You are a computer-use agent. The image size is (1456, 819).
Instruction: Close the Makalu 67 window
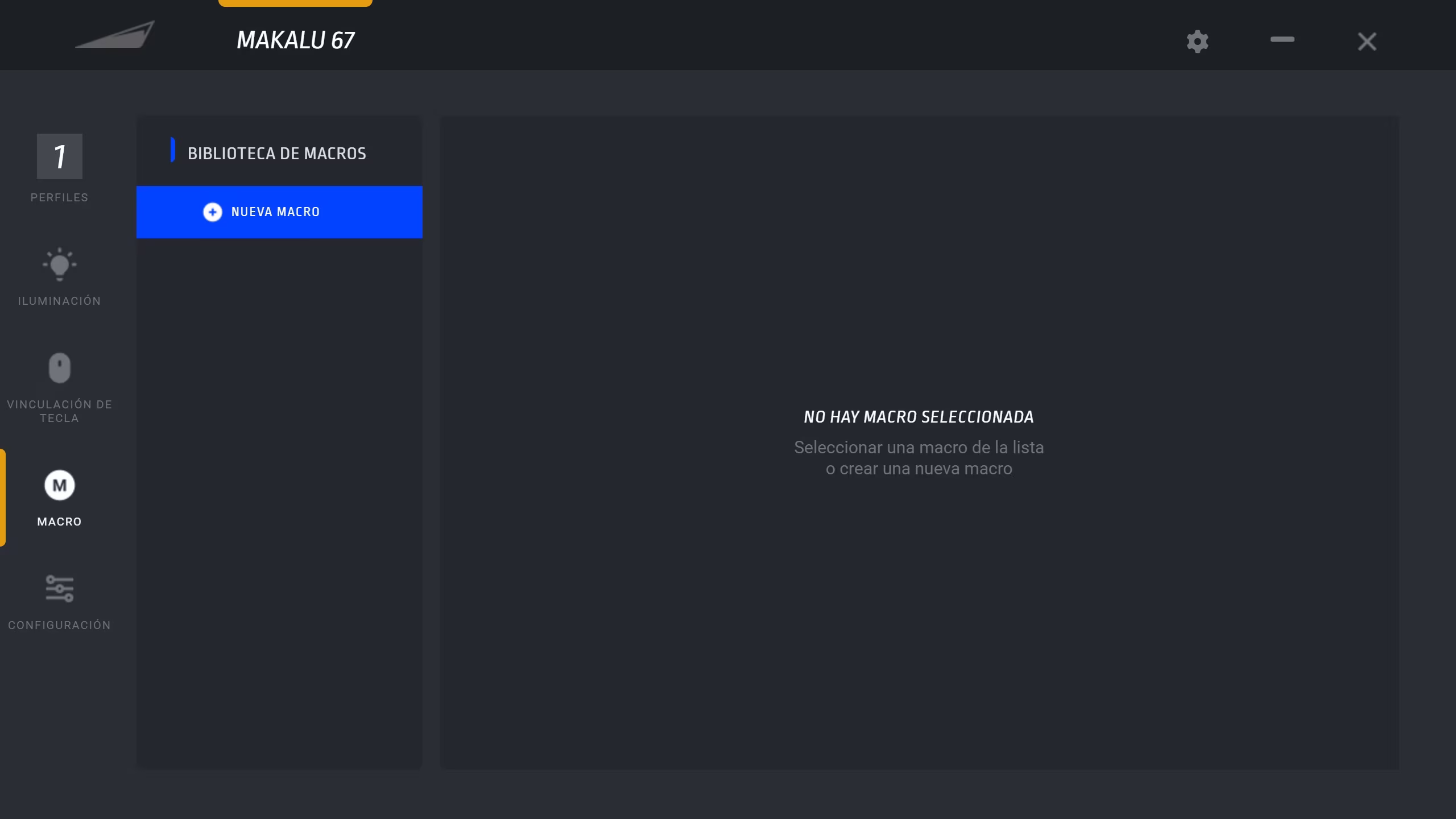(1367, 42)
